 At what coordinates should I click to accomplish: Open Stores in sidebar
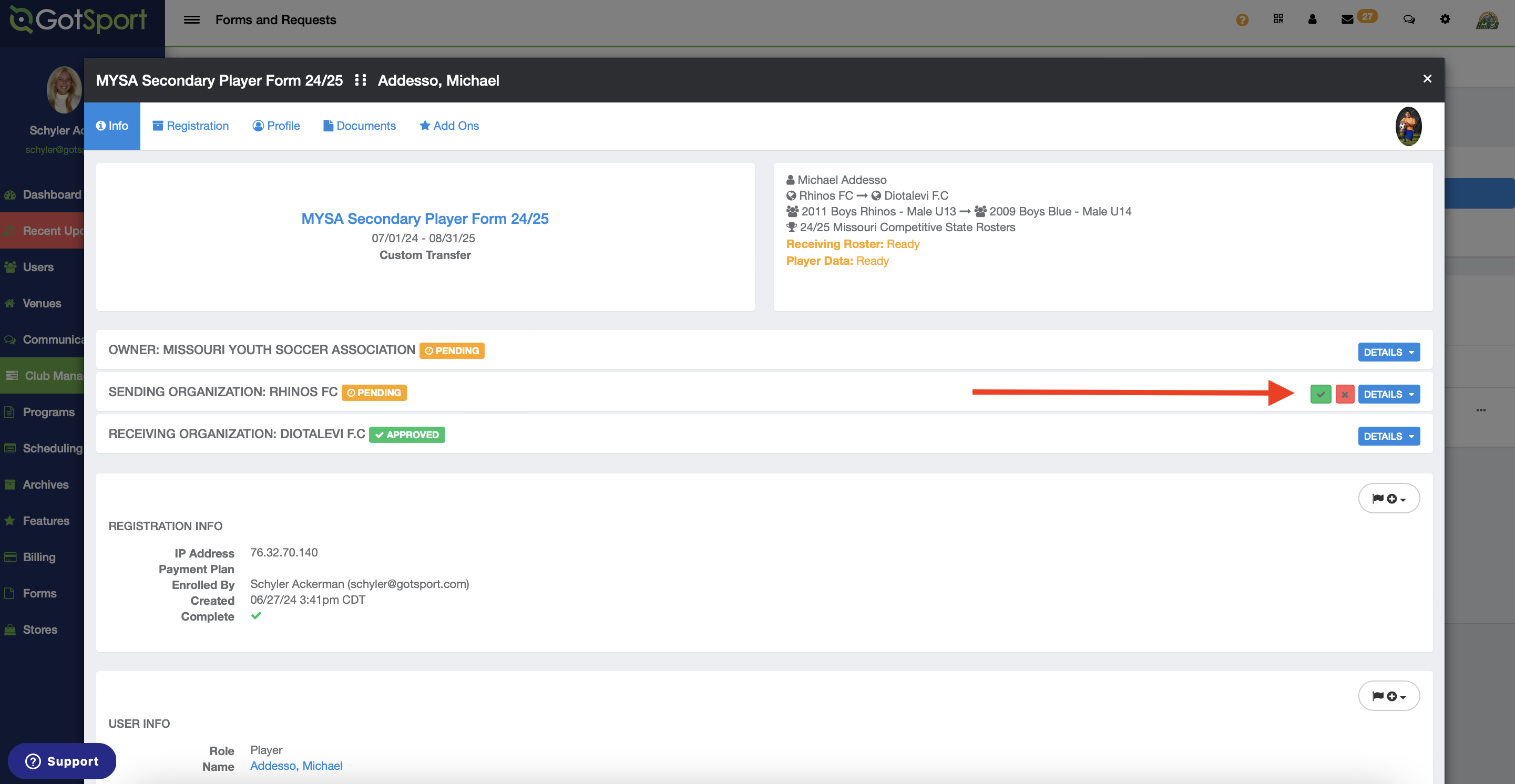tap(42, 630)
